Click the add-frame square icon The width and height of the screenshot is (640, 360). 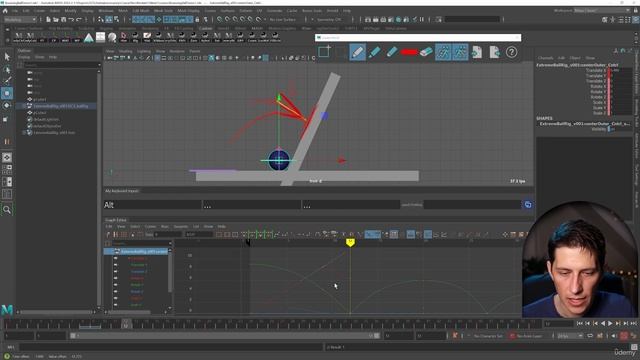coord(324,52)
